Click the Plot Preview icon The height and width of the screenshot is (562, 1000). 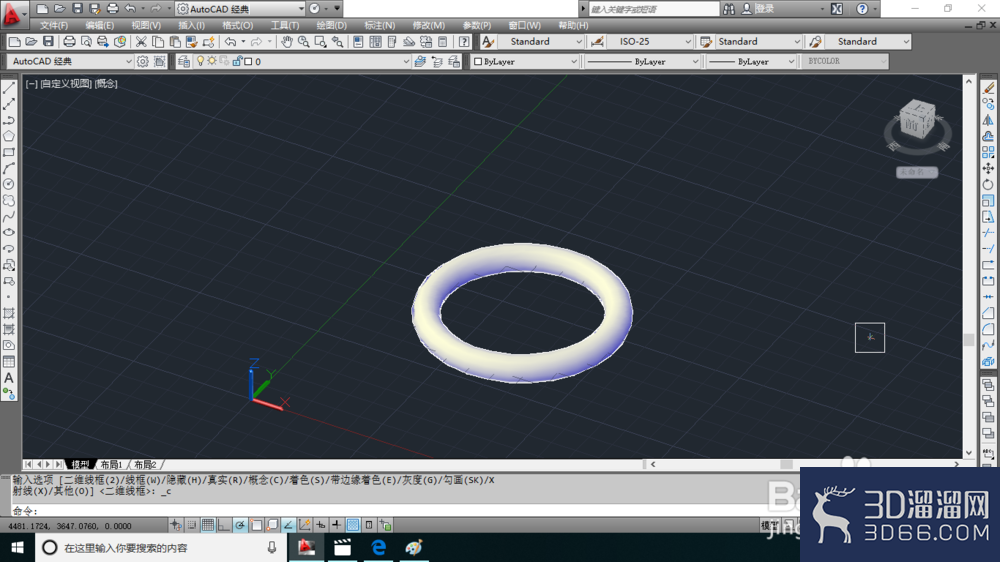pos(85,42)
